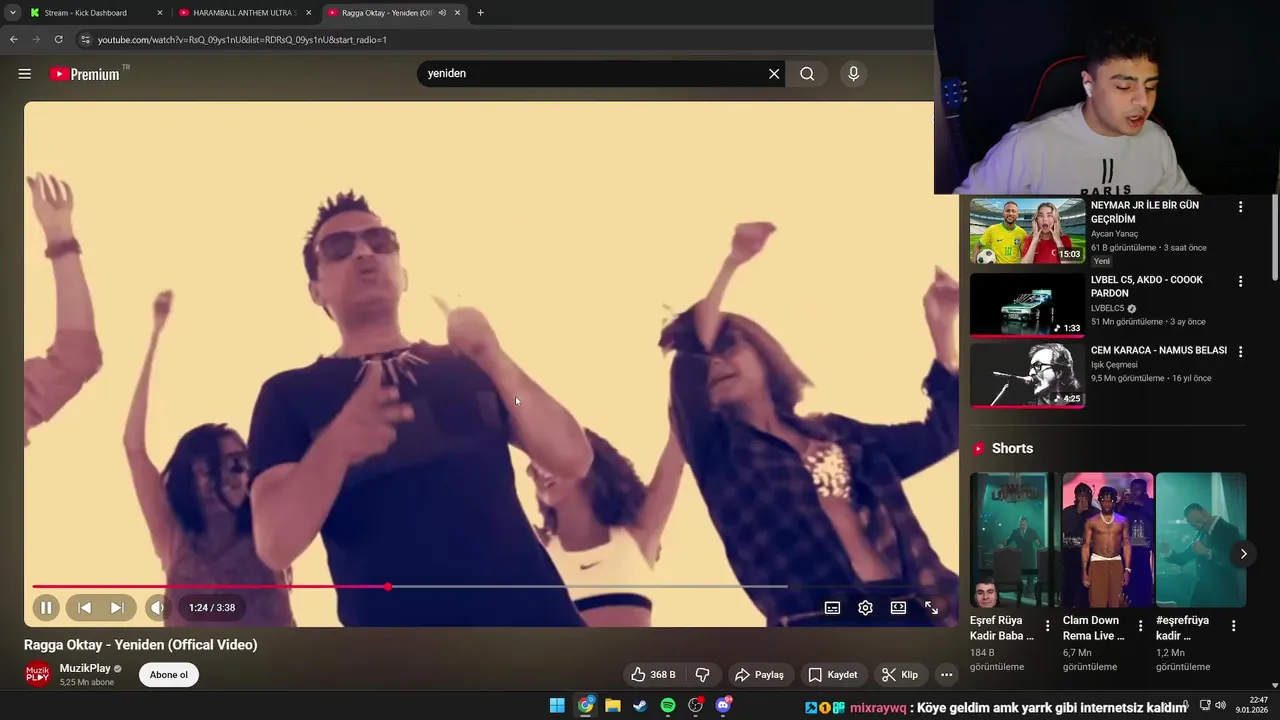Viewport: 1280px width, 720px height.
Task: Close the Kick Dashboard tab
Action: point(159,13)
